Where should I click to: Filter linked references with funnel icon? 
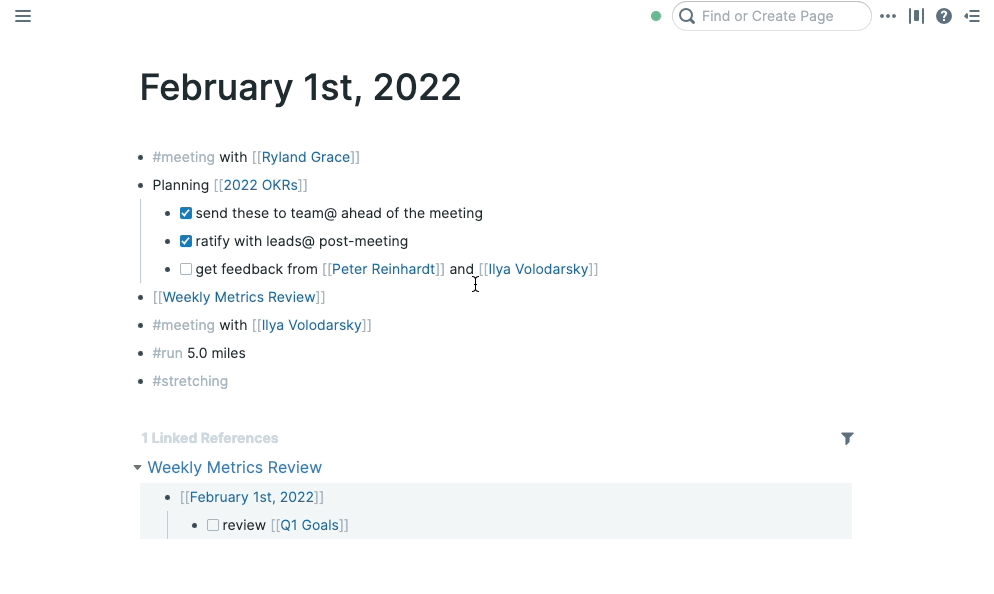[847, 438]
